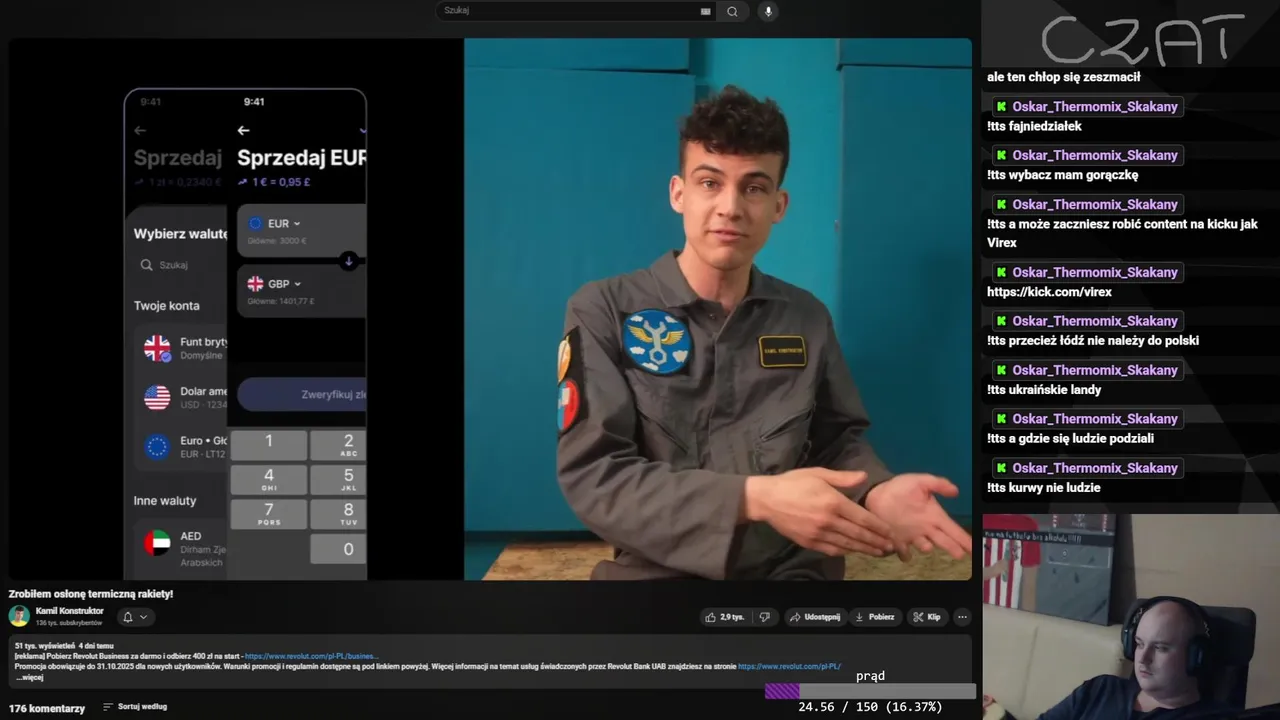1280x720 pixels.
Task: Click Szukaj currency search field in phone screen
Action: [180, 265]
